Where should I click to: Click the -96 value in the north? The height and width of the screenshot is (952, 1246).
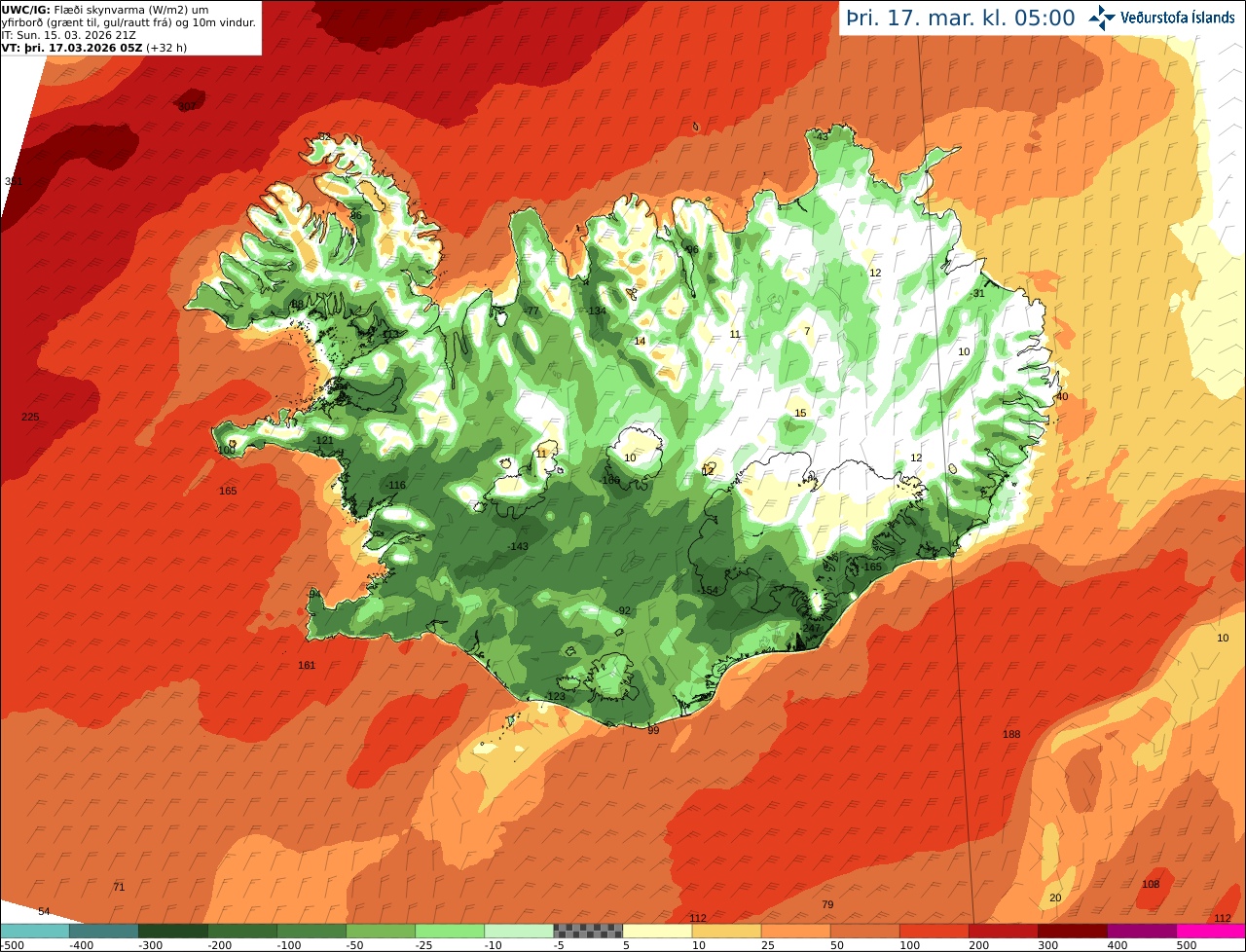(x=691, y=249)
